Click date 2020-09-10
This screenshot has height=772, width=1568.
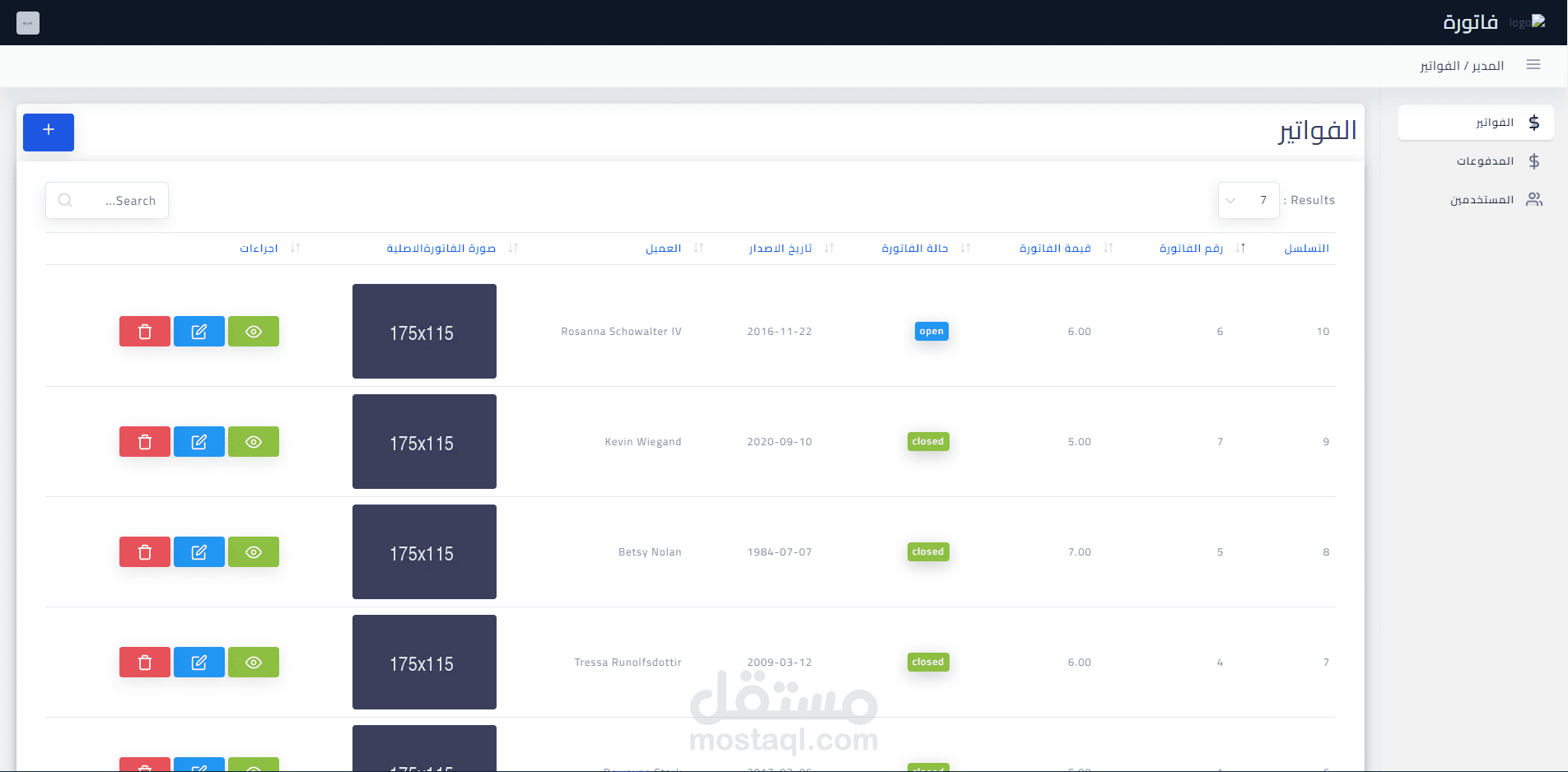click(x=779, y=442)
